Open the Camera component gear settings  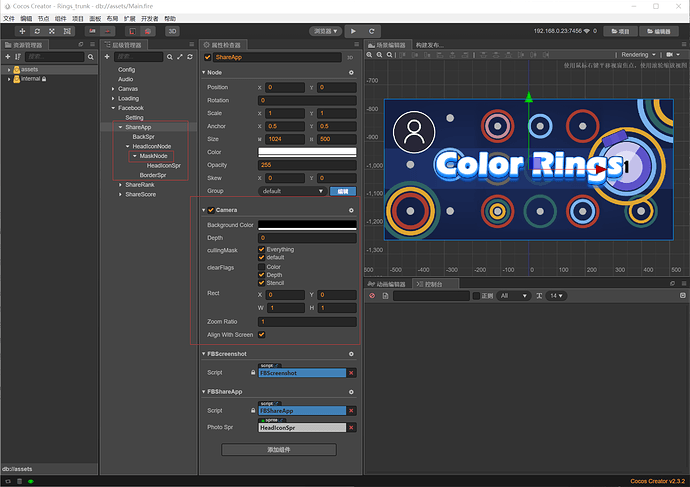[x=351, y=210]
